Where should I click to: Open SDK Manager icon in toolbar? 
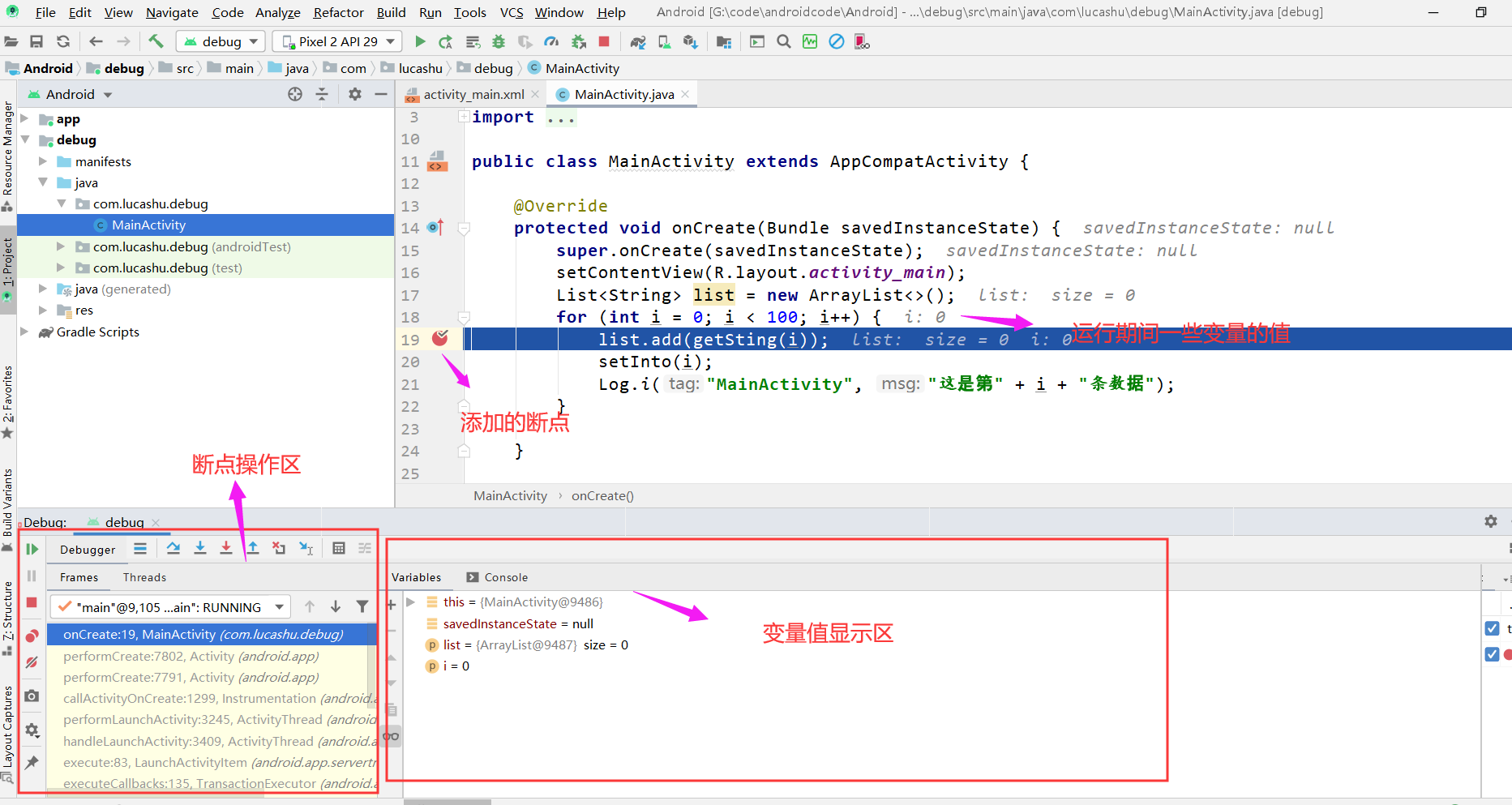(x=691, y=41)
